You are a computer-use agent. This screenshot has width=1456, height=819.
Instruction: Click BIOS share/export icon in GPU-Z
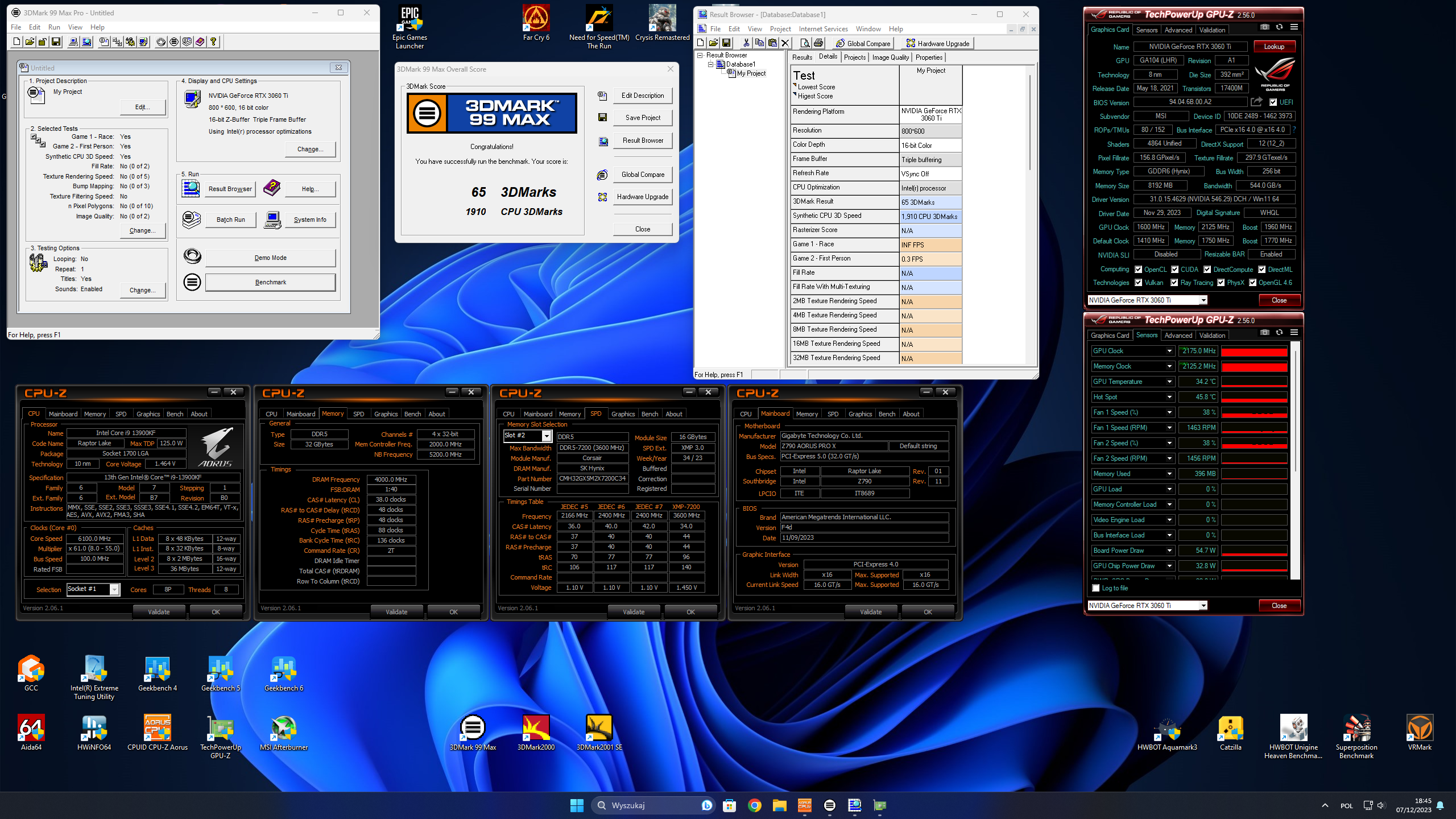click(x=1256, y=102)
